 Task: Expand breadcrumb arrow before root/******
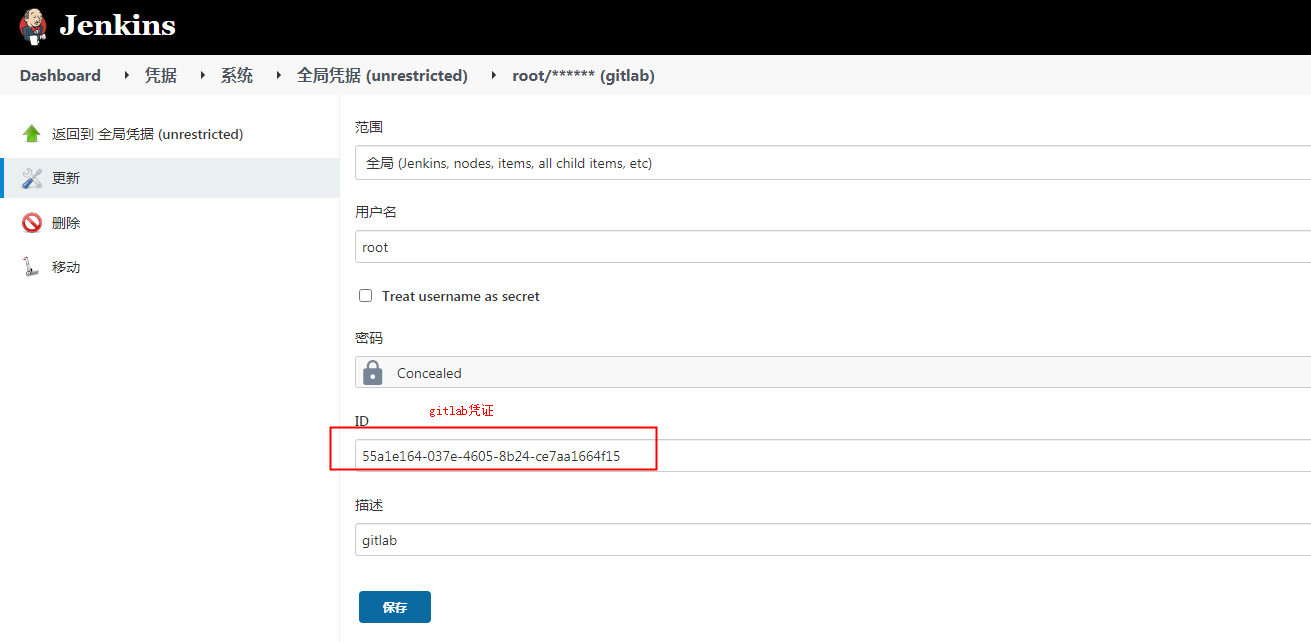(493, 75)
